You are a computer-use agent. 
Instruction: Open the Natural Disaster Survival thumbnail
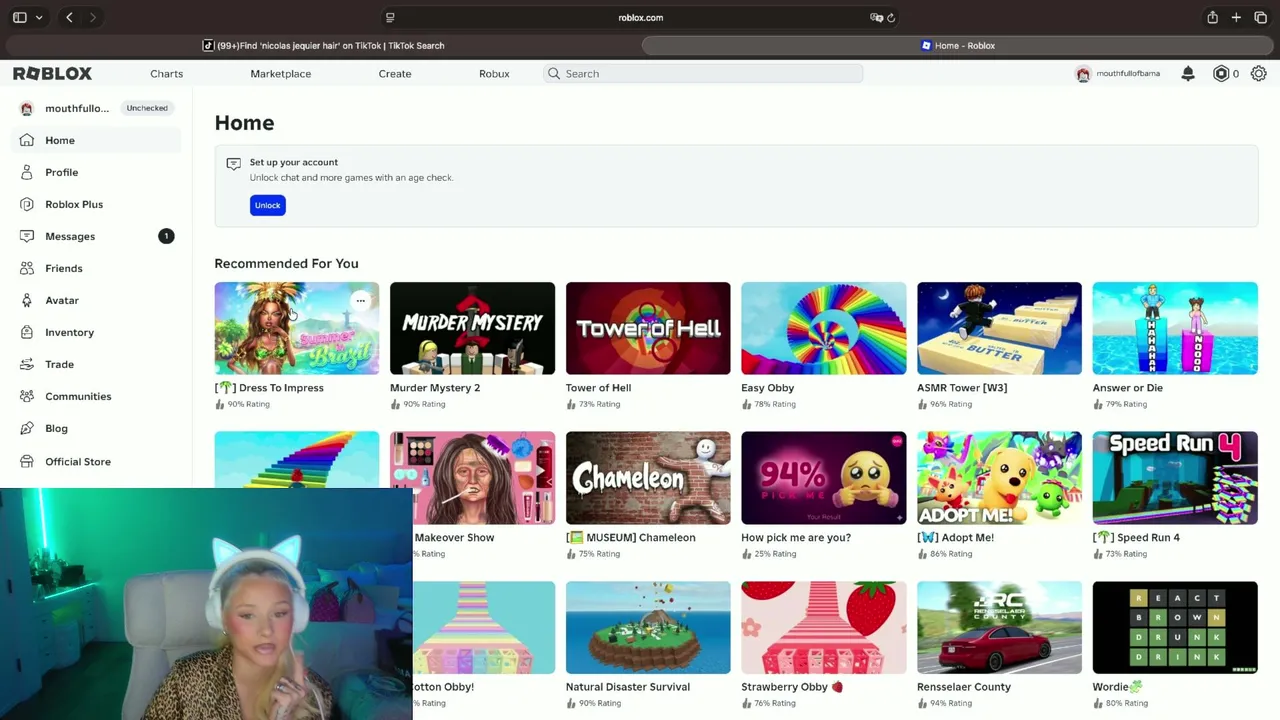[x=648, y=628]
